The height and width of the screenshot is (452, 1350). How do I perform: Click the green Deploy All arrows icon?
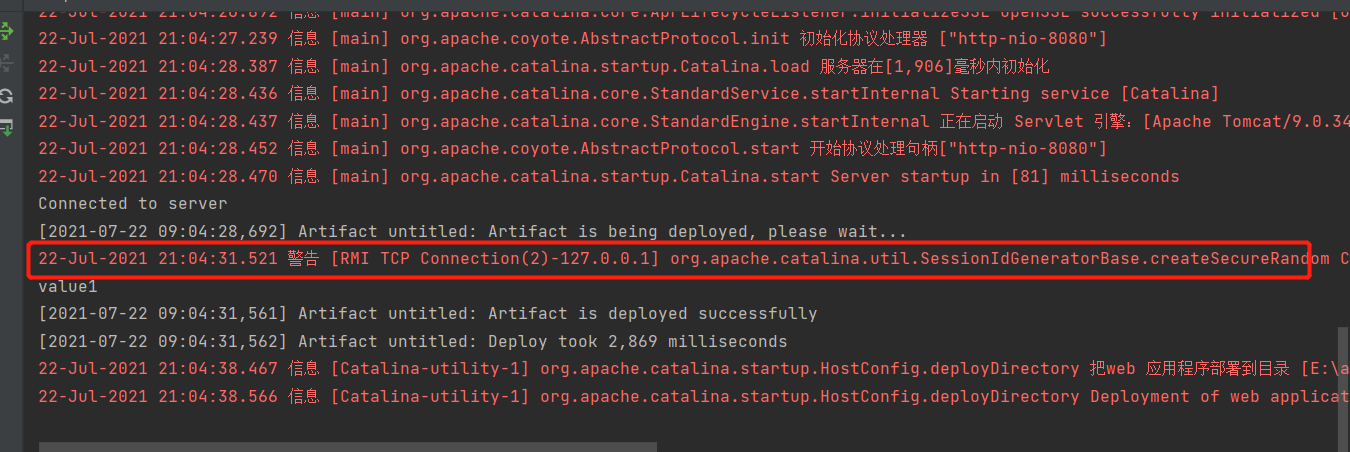coord(7,33)
